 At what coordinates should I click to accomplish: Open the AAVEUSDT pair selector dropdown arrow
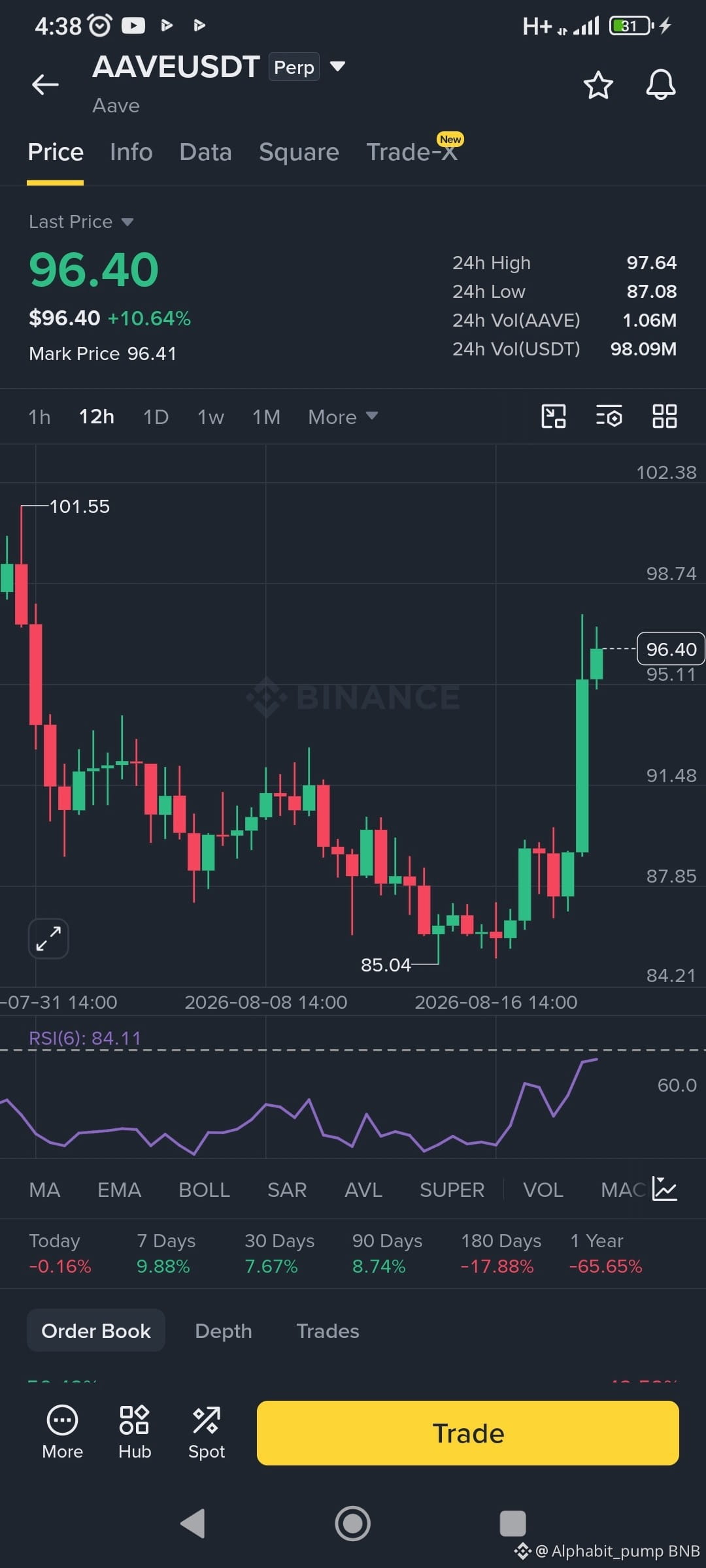tap(337, 67)
